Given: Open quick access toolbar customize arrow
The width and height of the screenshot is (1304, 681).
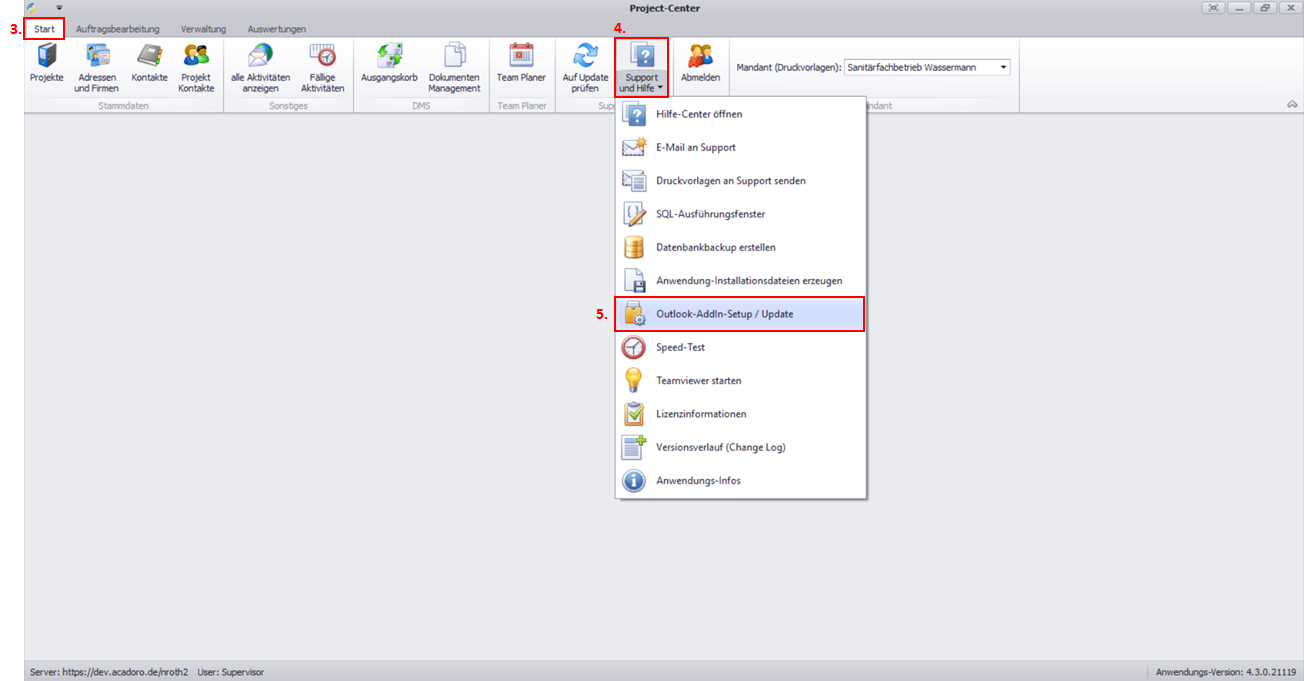Looking at the screenshot, I should [59, 8].
